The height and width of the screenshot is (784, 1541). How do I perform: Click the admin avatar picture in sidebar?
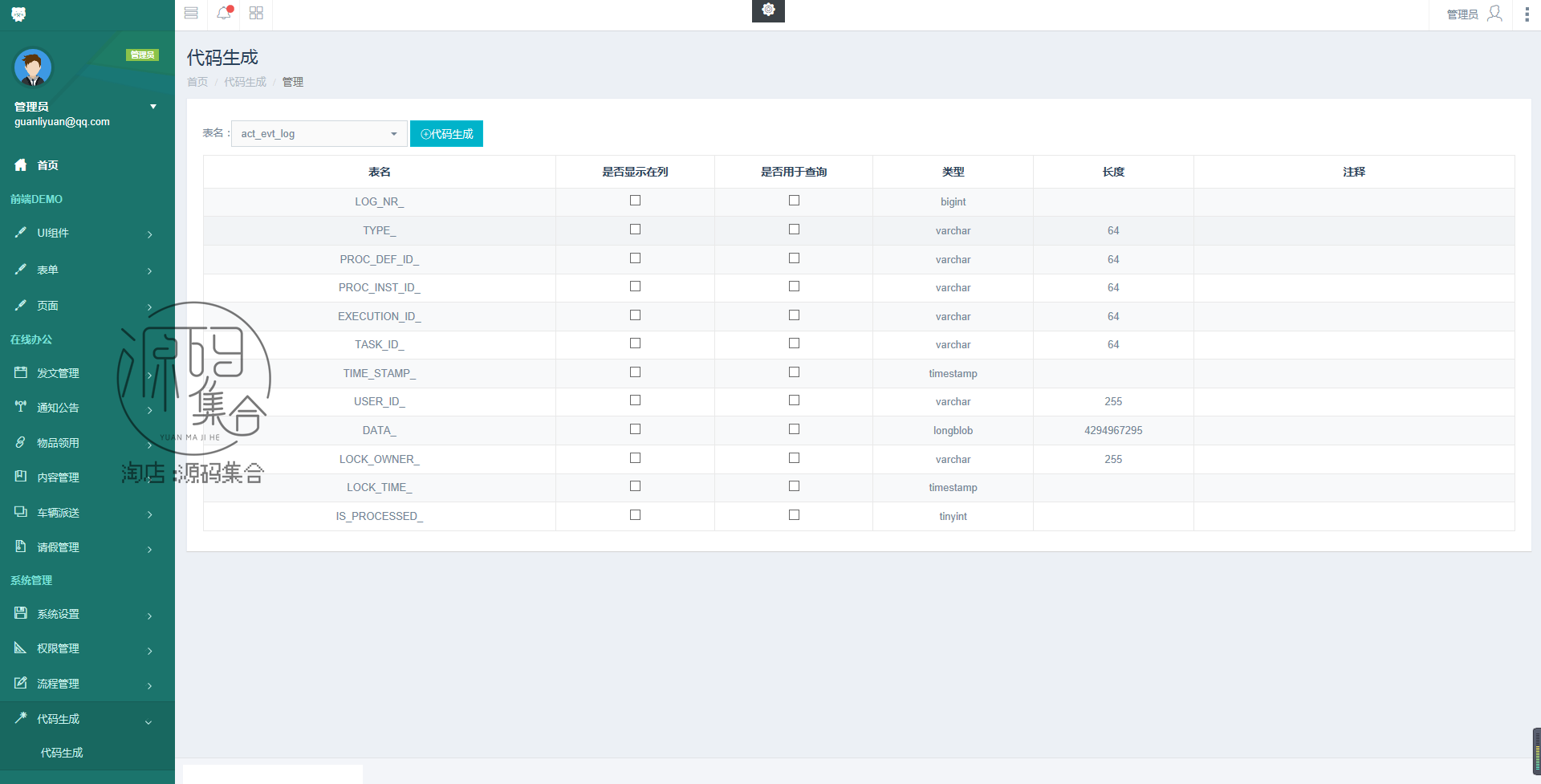(33, 67)
